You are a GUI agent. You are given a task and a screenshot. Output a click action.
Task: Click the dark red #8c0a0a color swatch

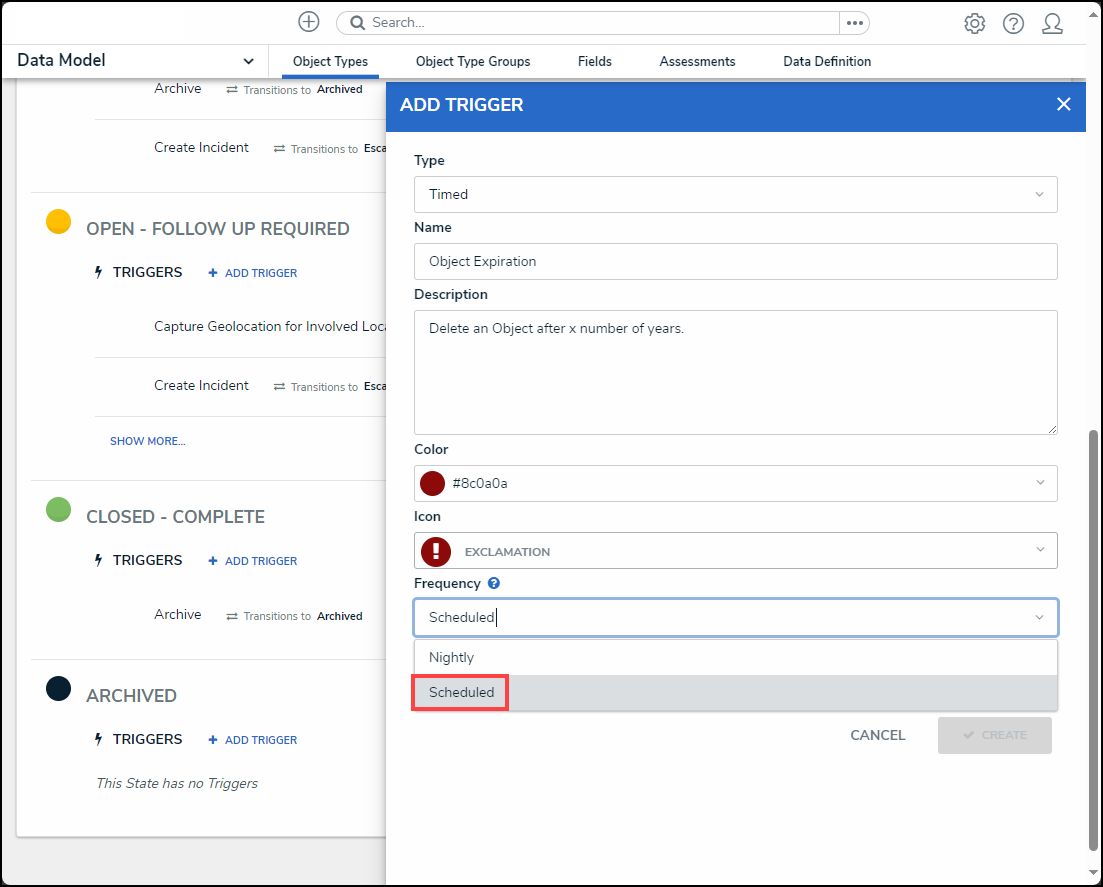pyautogui.click(x=432, y=484)
